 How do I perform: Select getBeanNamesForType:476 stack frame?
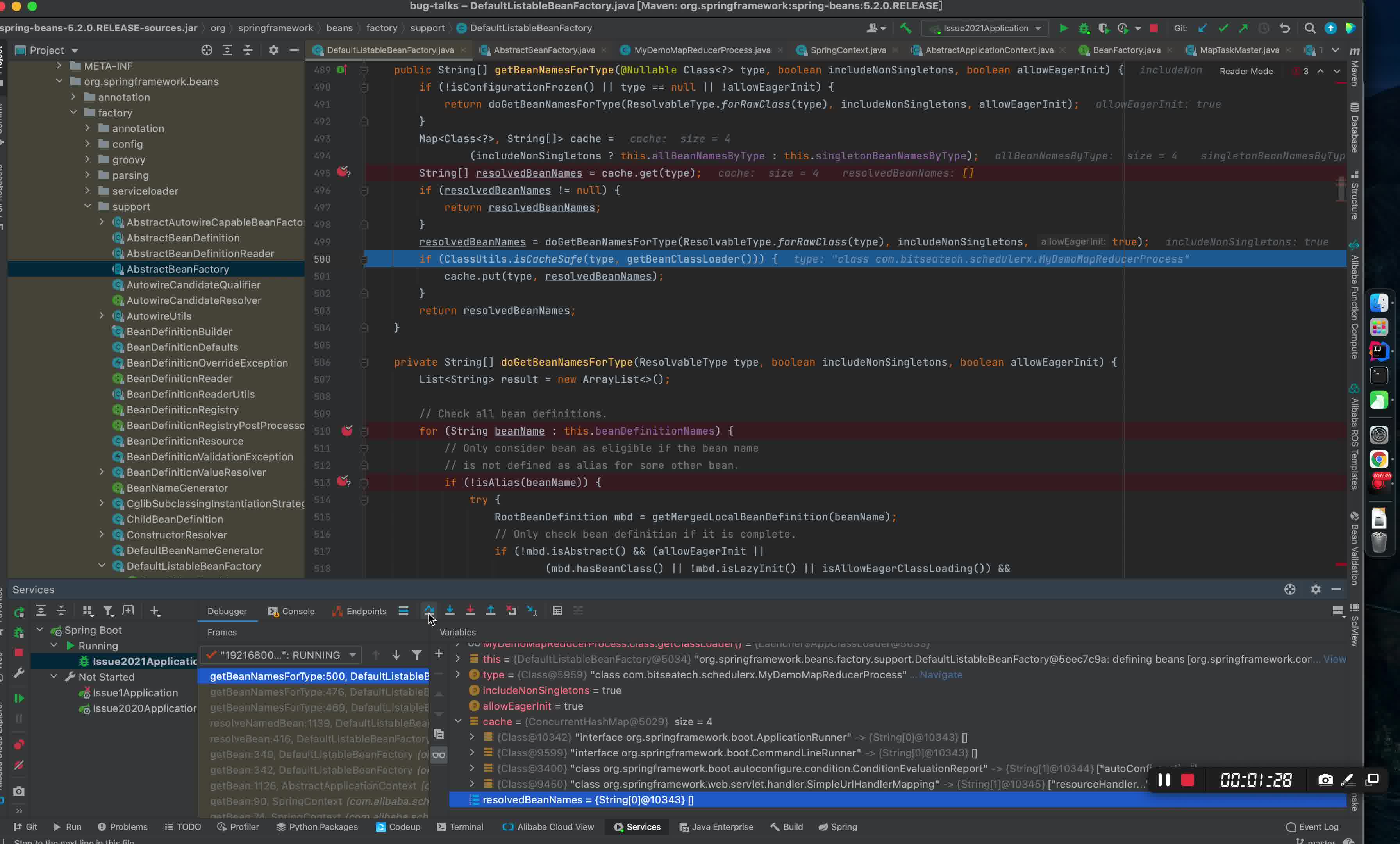(x=318, y=692)
